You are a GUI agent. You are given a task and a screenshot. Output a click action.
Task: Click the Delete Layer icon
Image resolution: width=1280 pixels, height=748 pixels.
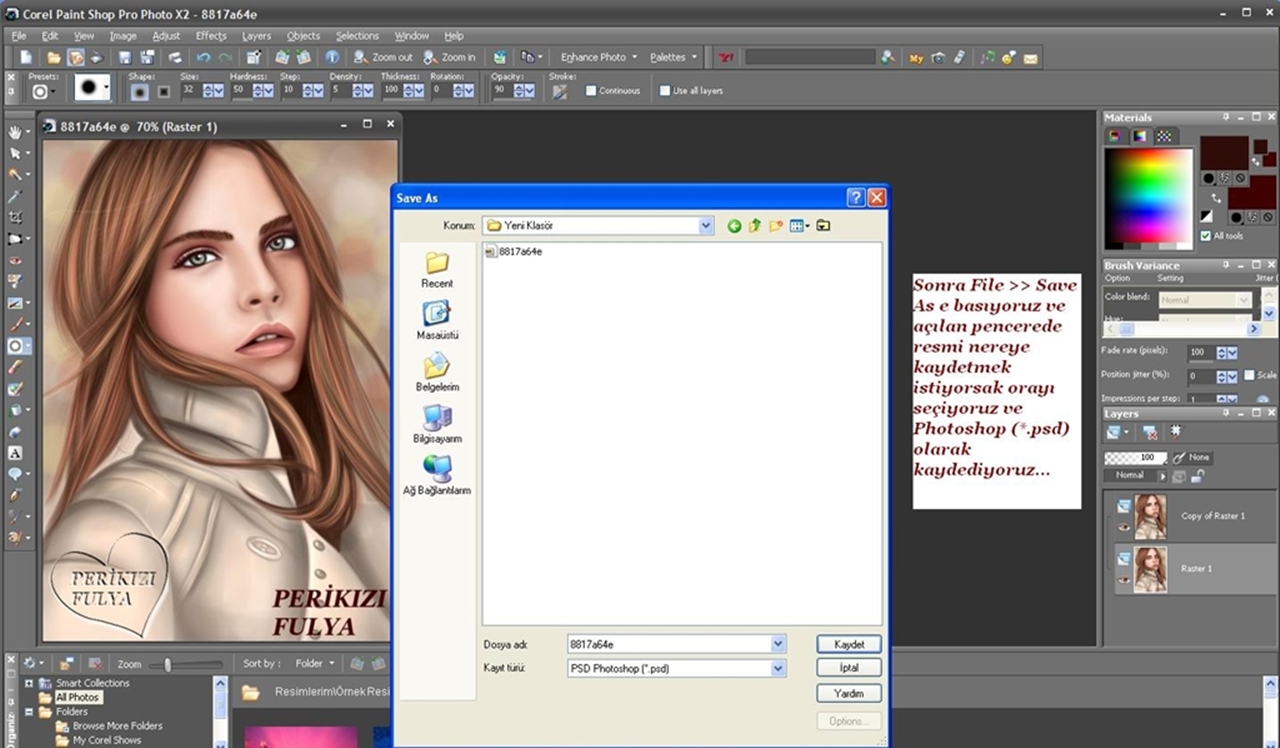tap(1150, 433)
